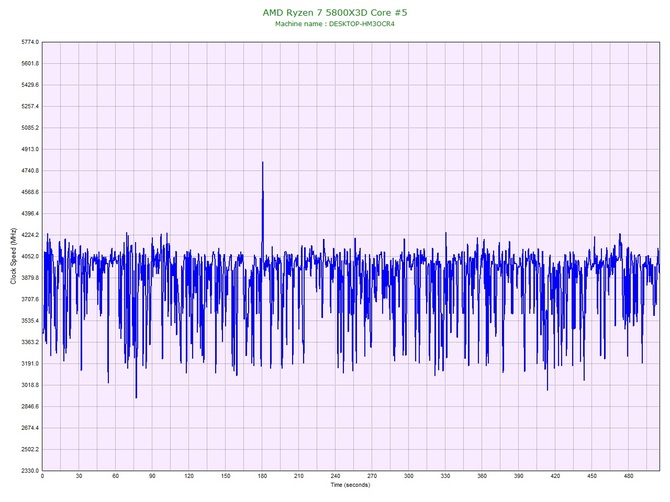Click the 420 tick on time axis

(x=555, y=476)
